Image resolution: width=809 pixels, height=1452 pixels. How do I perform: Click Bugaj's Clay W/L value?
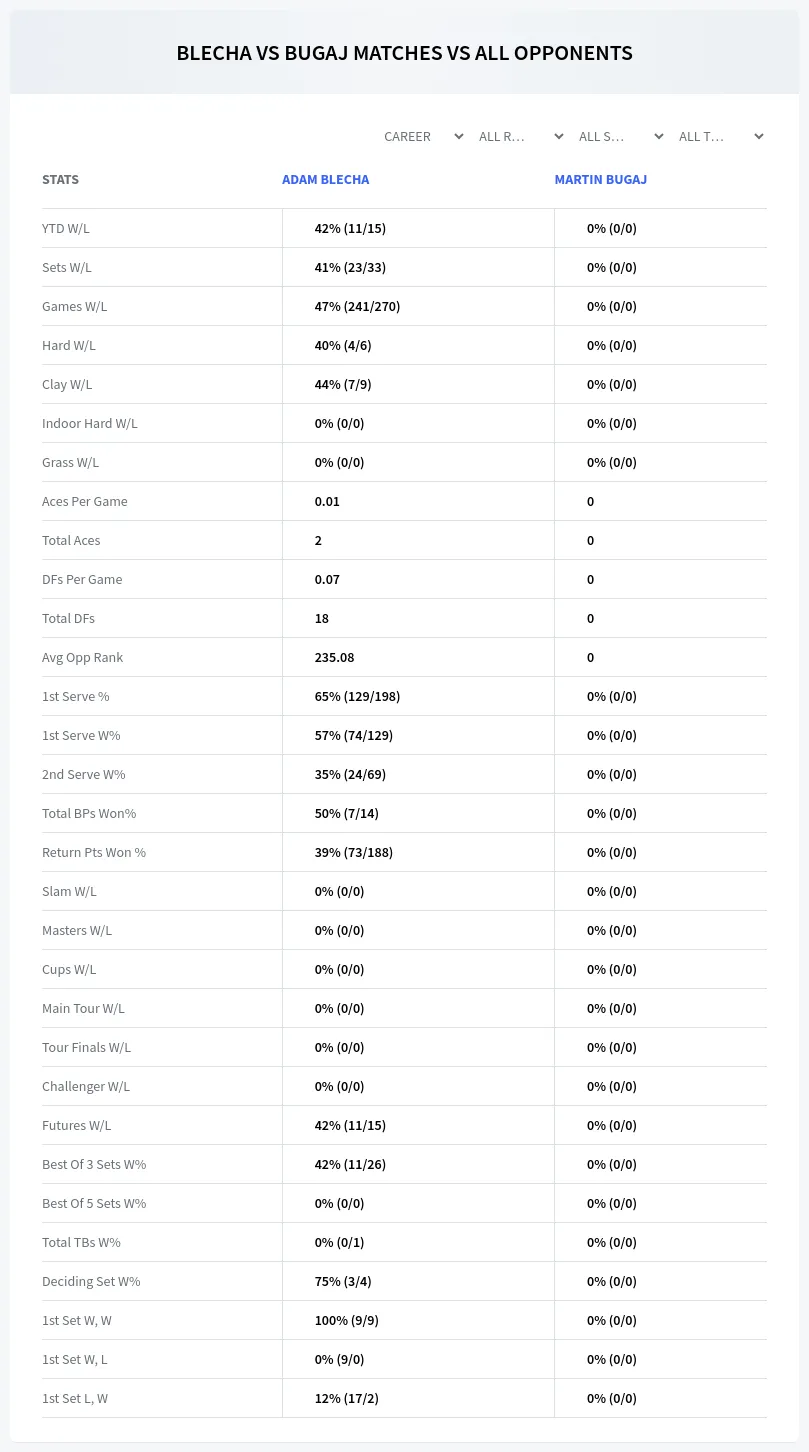point(612,384)
